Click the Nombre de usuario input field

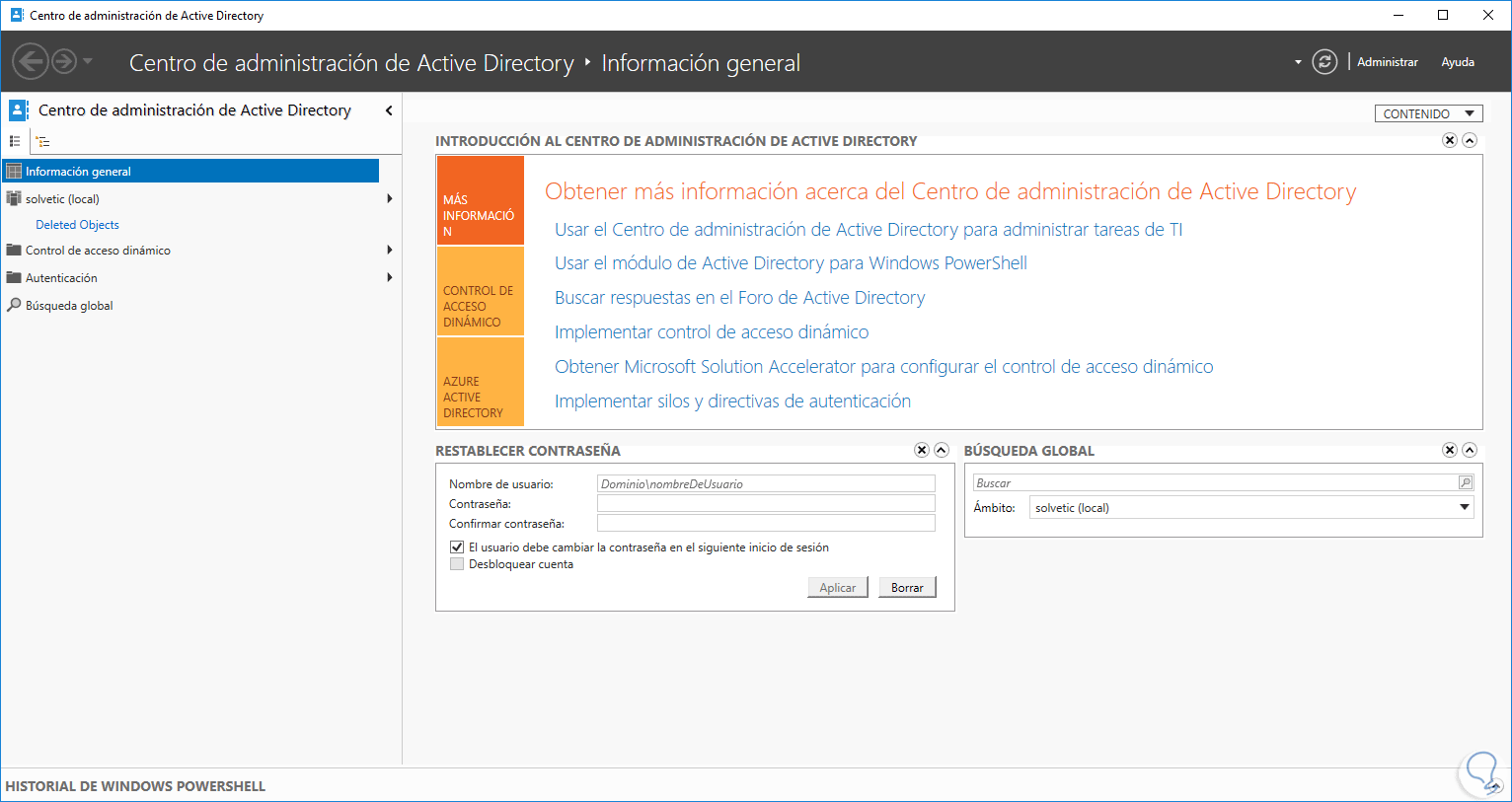coord(766,483)
